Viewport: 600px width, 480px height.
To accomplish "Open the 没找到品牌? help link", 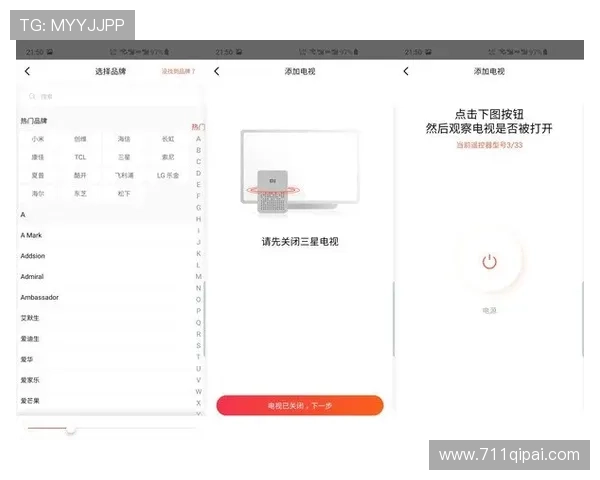I will coord(178,71).
